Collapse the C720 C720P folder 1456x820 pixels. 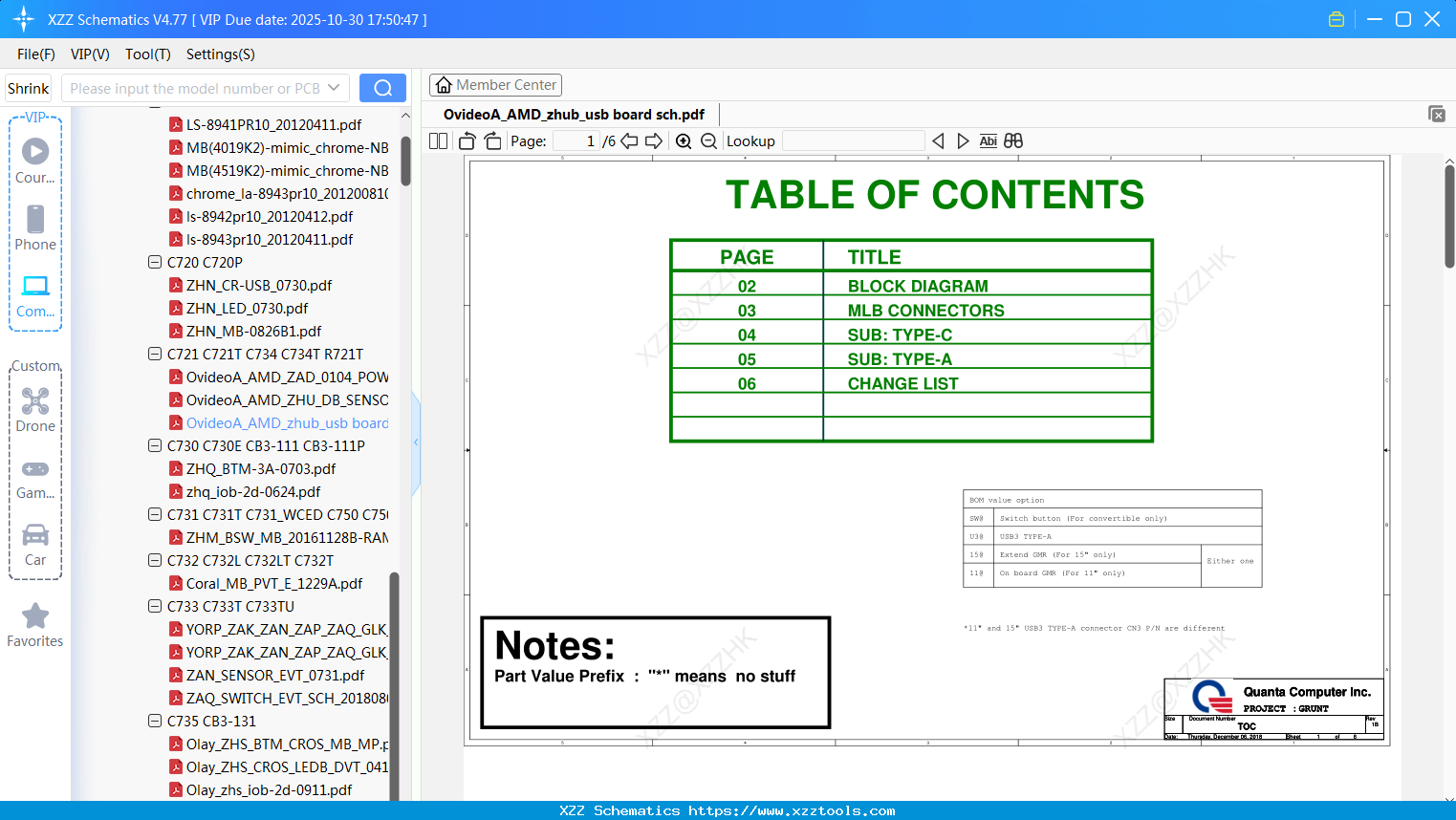click(155, 262)
